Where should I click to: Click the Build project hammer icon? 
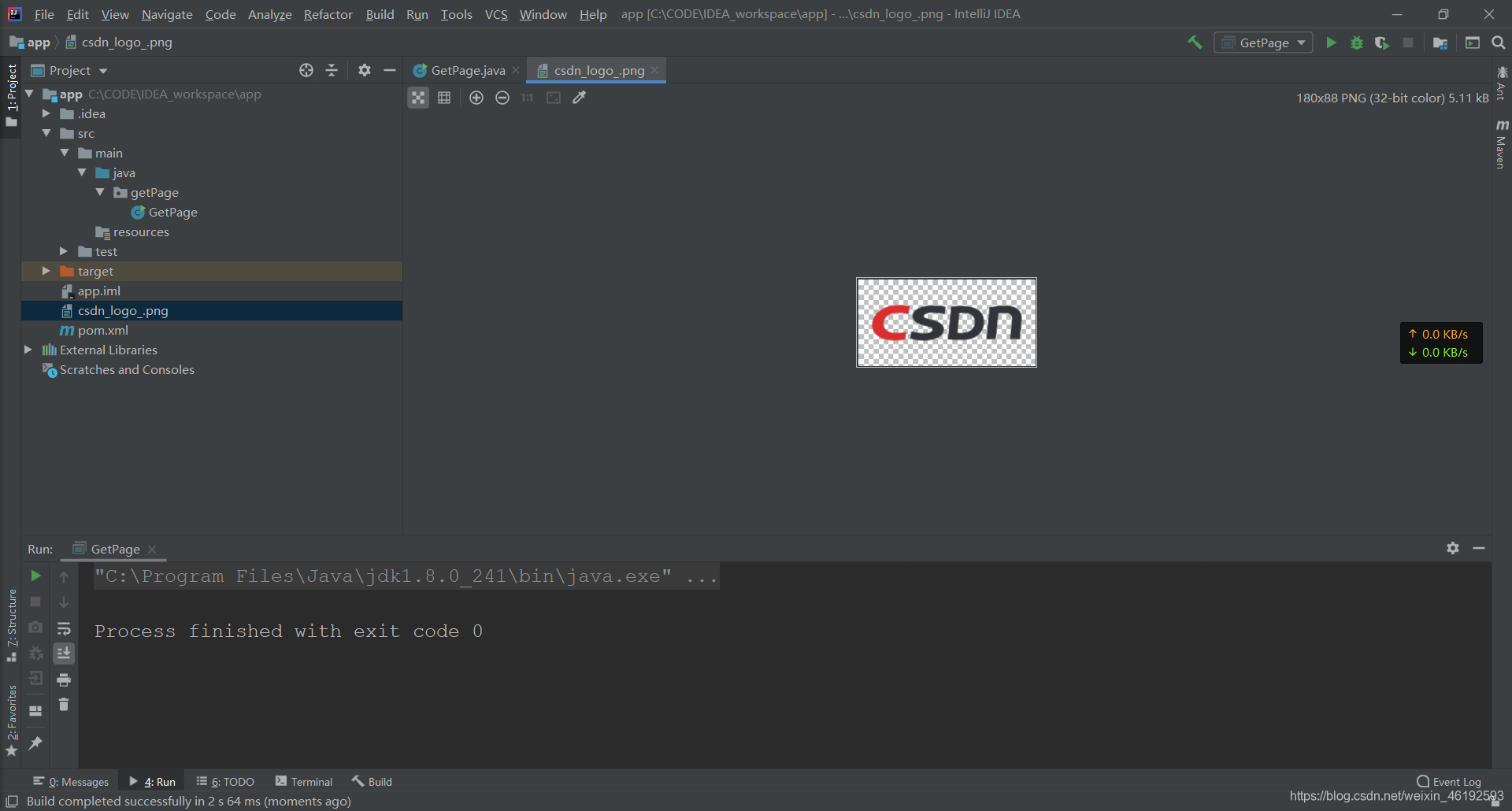click(x=1195, y=43)
